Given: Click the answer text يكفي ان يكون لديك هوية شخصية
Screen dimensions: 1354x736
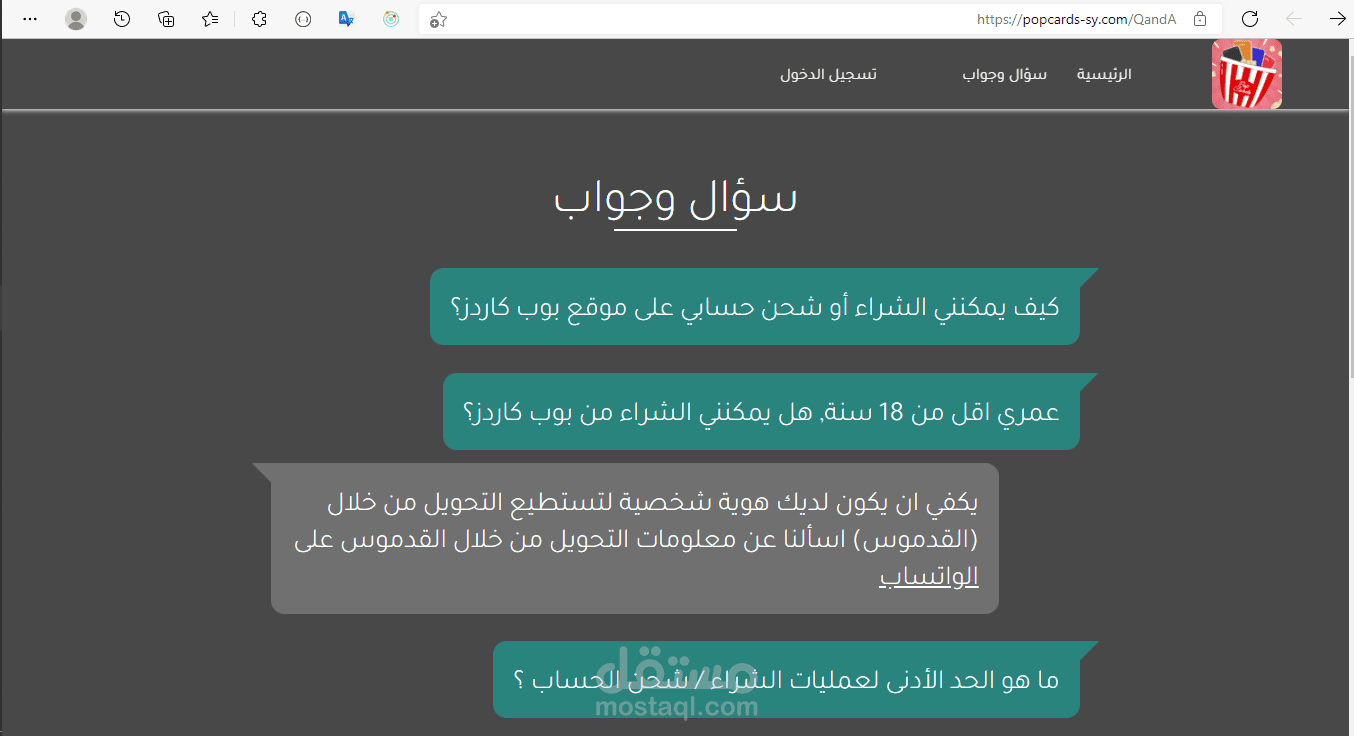Looking at the screenshot, I should tap(635, 538).
